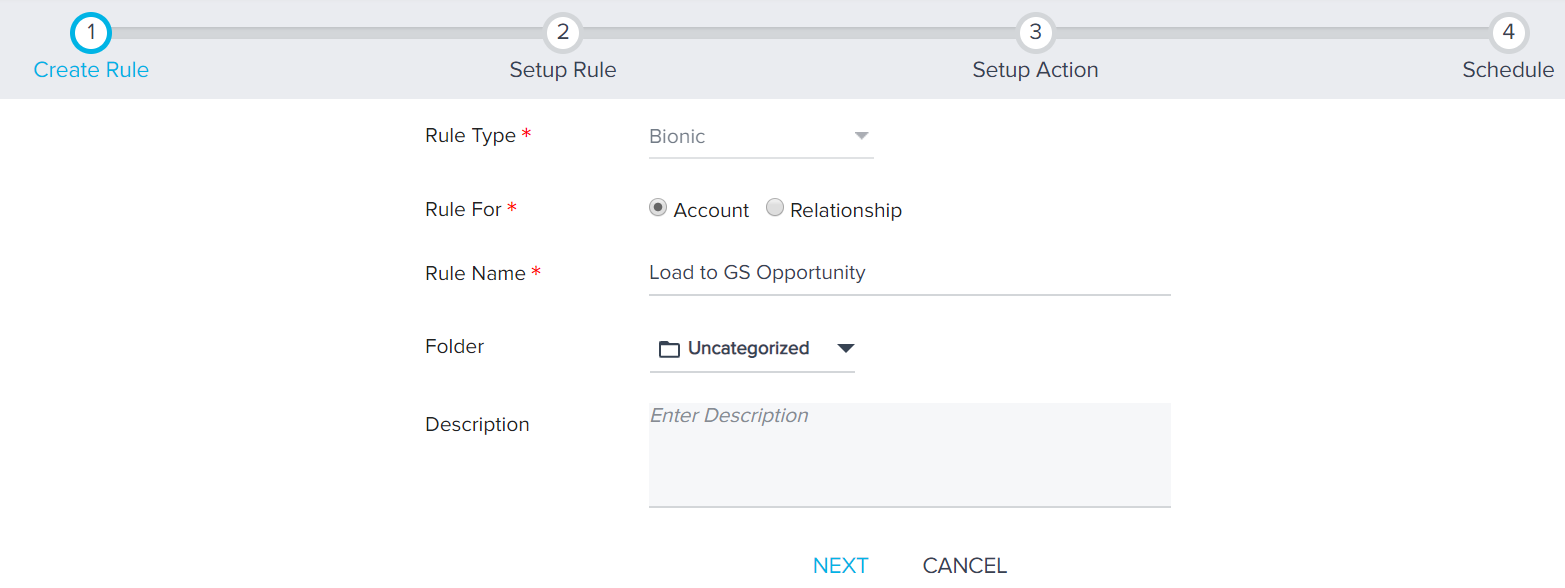The width and height of the screenshot is (1565, 588).
Task: Click the step 3 circle icon
Action: [1035, 33]
